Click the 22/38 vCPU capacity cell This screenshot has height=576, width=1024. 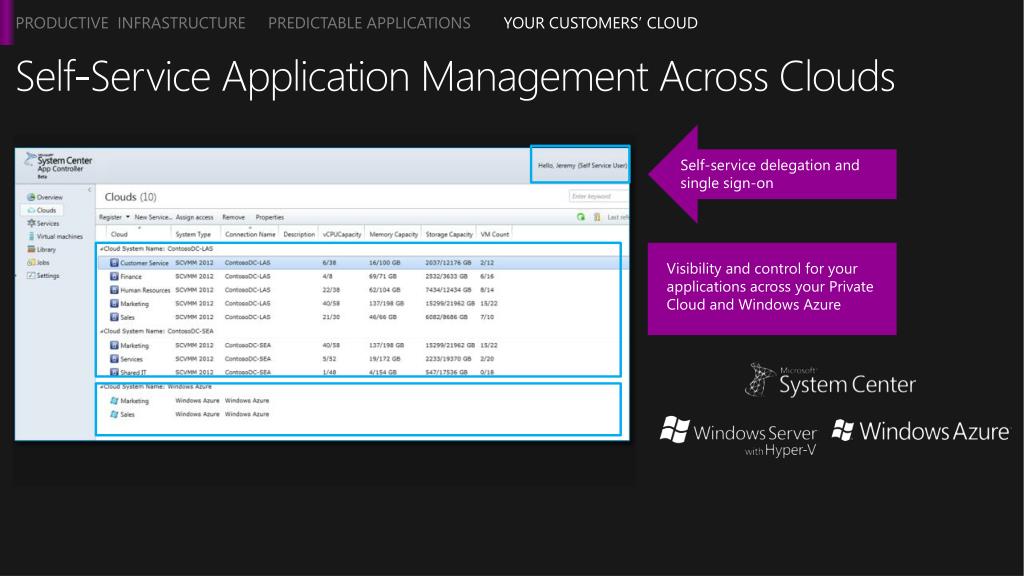331,291
